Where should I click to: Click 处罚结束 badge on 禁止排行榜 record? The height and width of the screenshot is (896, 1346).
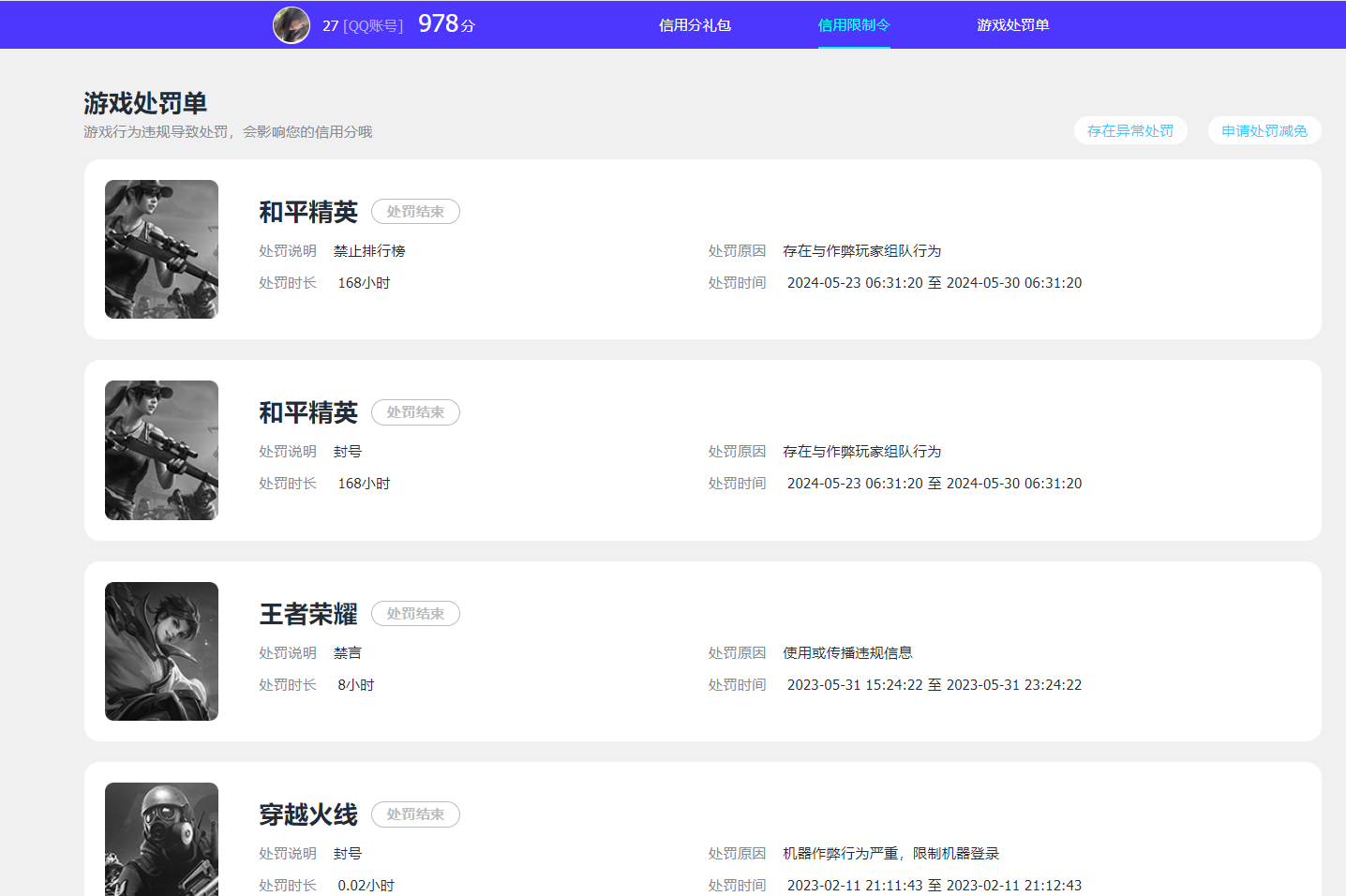[415, 212]
